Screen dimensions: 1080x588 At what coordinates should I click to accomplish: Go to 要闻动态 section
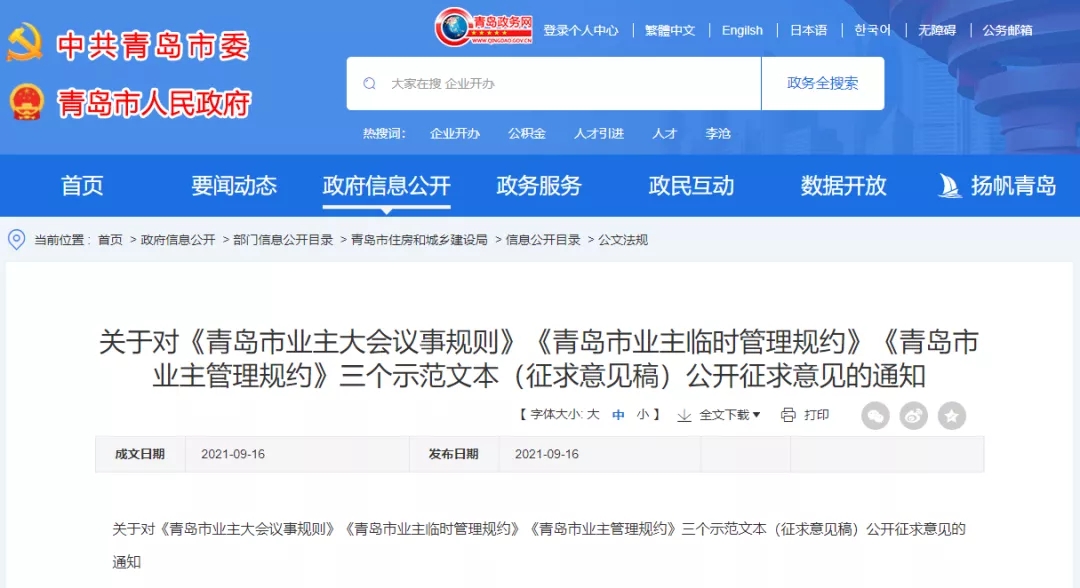tap(233, 186)
